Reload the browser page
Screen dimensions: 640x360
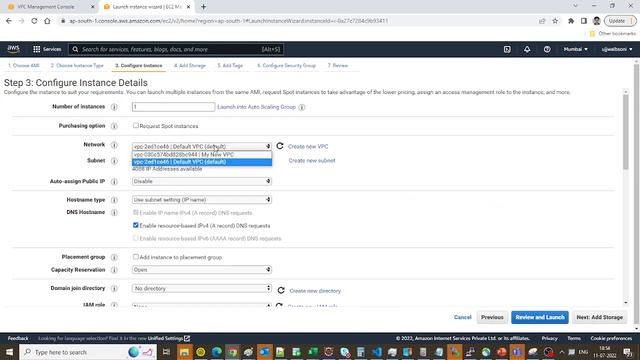[34, 21]
